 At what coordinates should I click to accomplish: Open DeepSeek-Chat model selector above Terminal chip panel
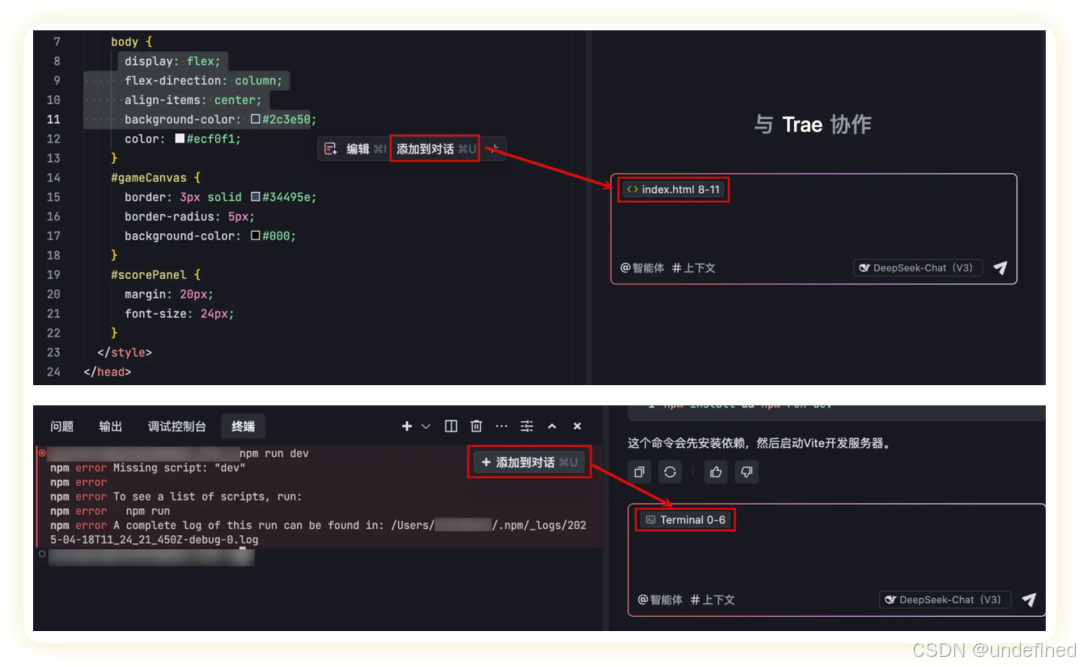pyautogui.click(x=944, y=599)
